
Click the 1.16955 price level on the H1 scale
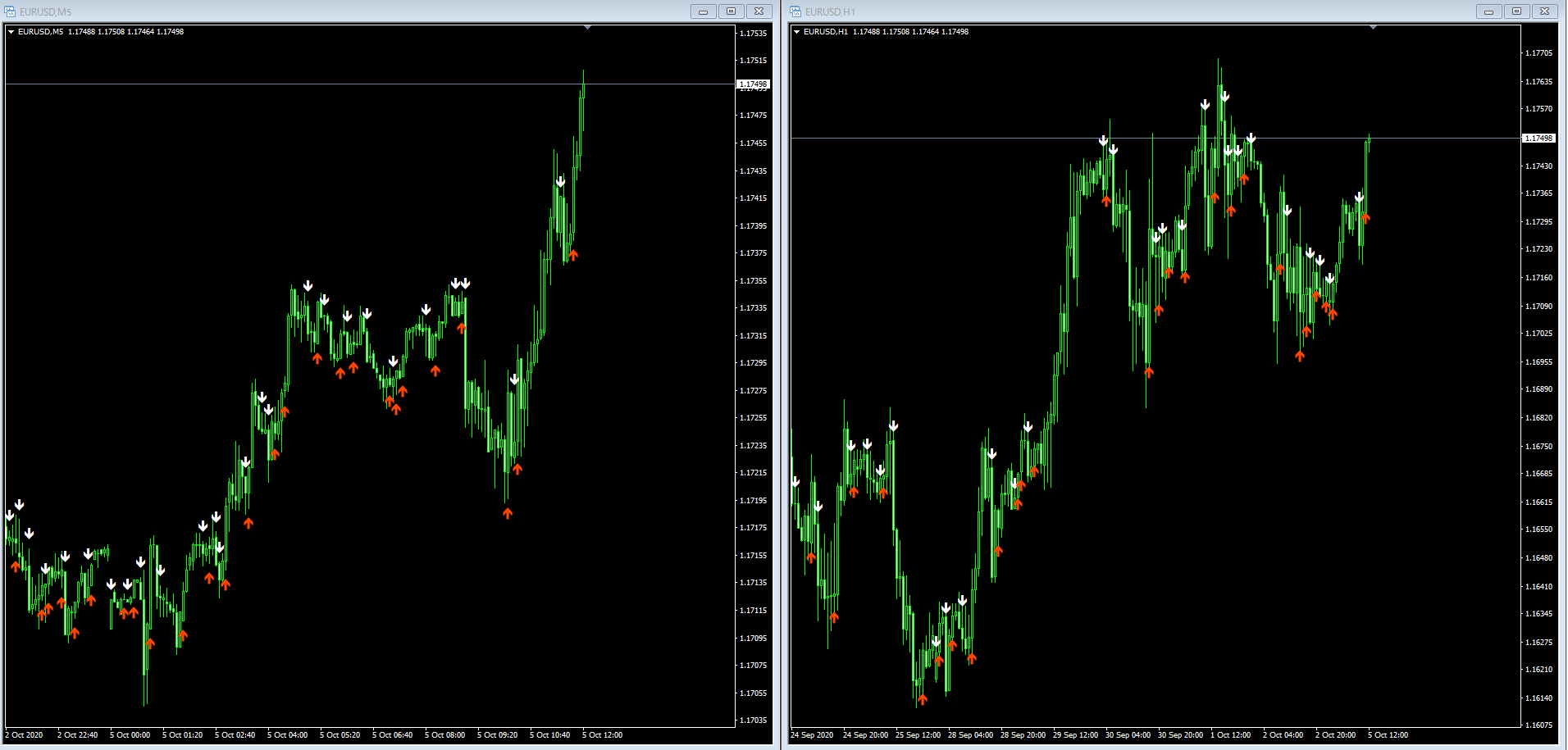click(1538, 362)
